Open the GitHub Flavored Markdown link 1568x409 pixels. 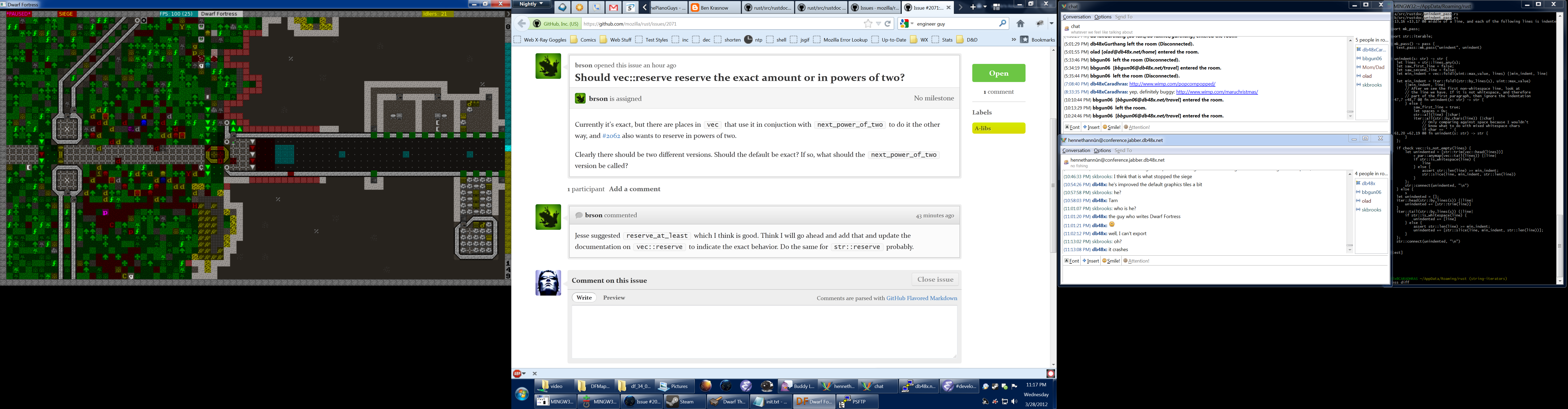[922, 298]
